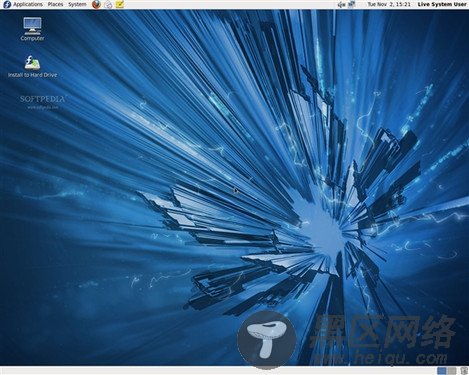This screenshot has width=469, height=375.
Task: Open the Applications menu
Action: [28, 4]
